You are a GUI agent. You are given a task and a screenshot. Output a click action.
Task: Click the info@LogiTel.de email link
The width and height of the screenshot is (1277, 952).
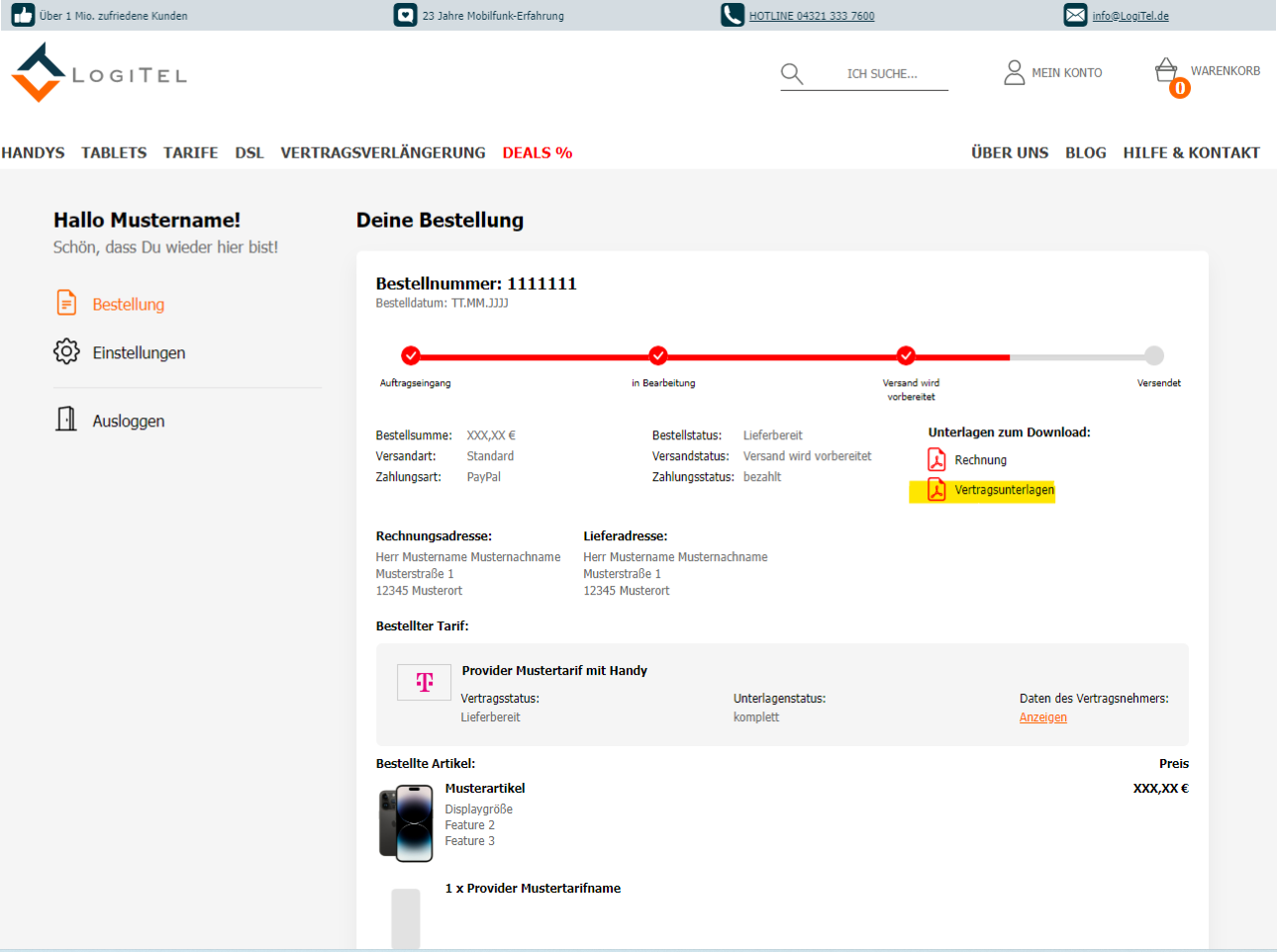[1130, 16]
